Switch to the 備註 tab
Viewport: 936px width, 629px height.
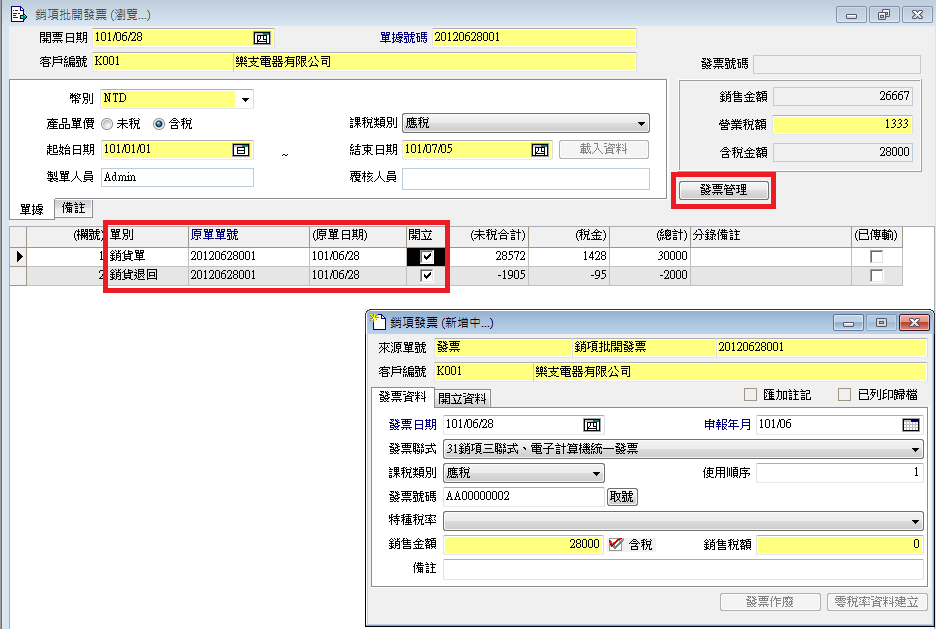click(73, 208)
